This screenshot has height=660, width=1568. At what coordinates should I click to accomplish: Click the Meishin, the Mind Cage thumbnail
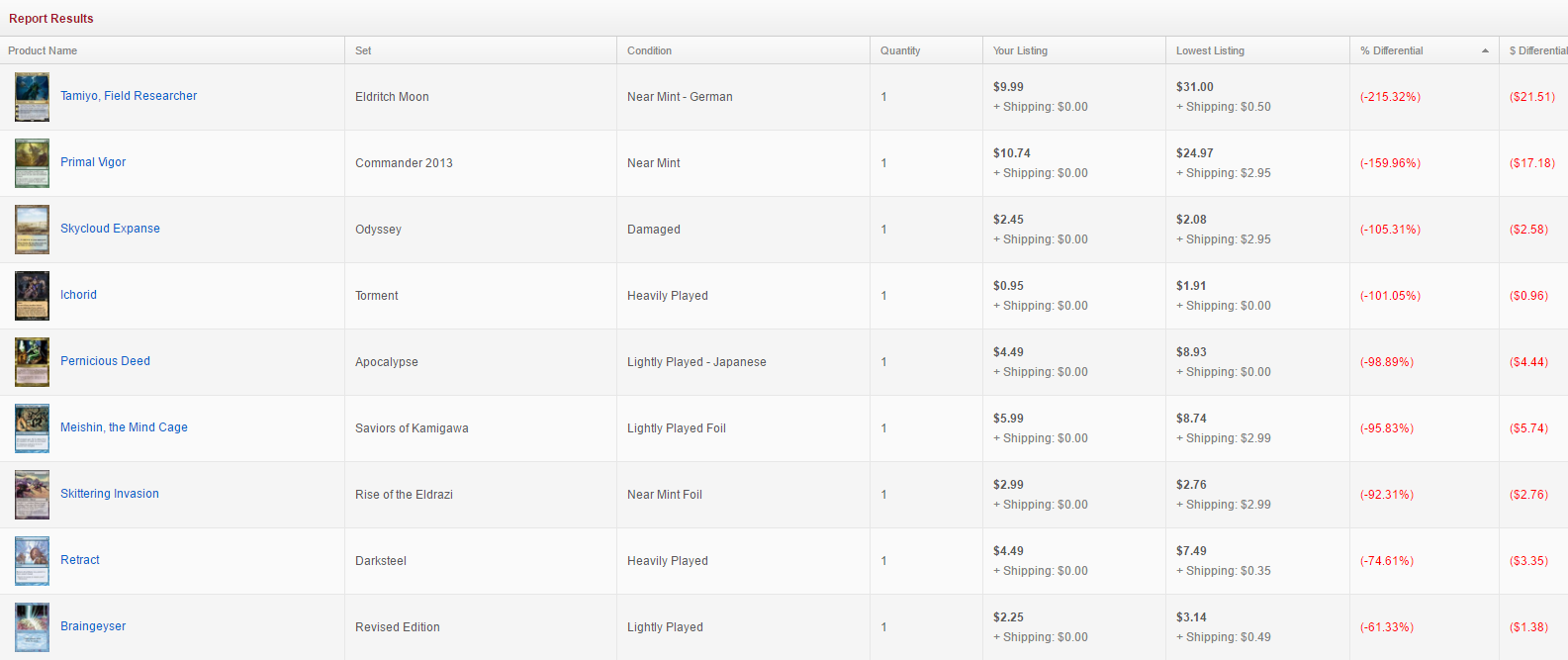pos(32,428)
